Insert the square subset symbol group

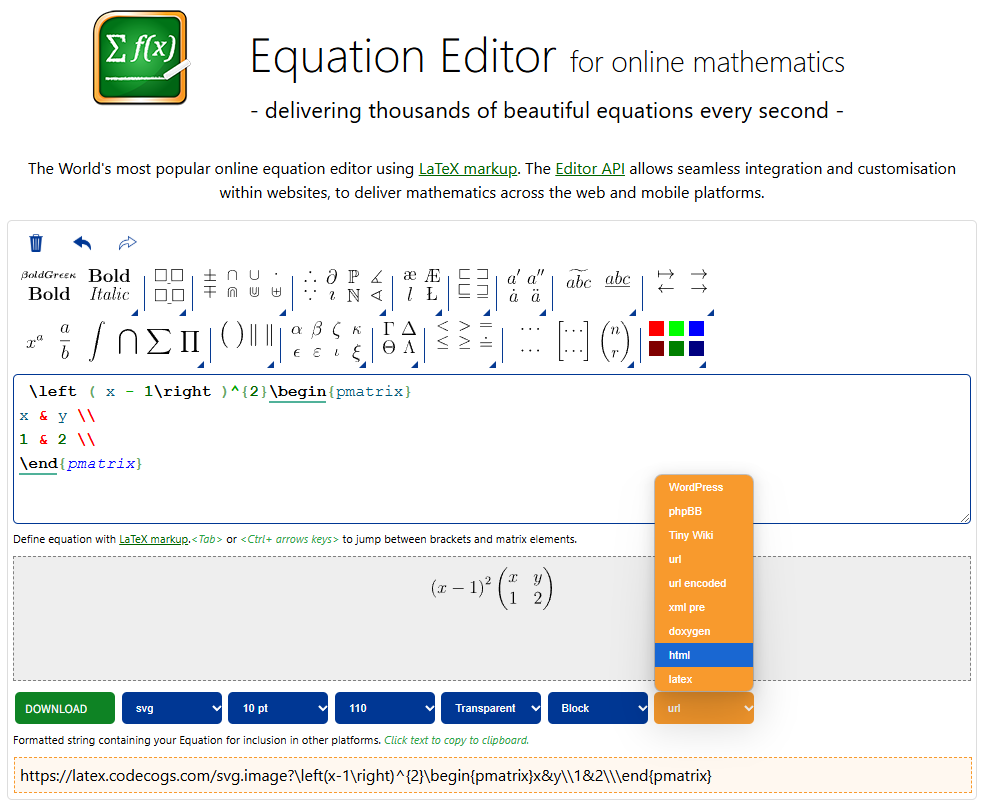point(473,284)
